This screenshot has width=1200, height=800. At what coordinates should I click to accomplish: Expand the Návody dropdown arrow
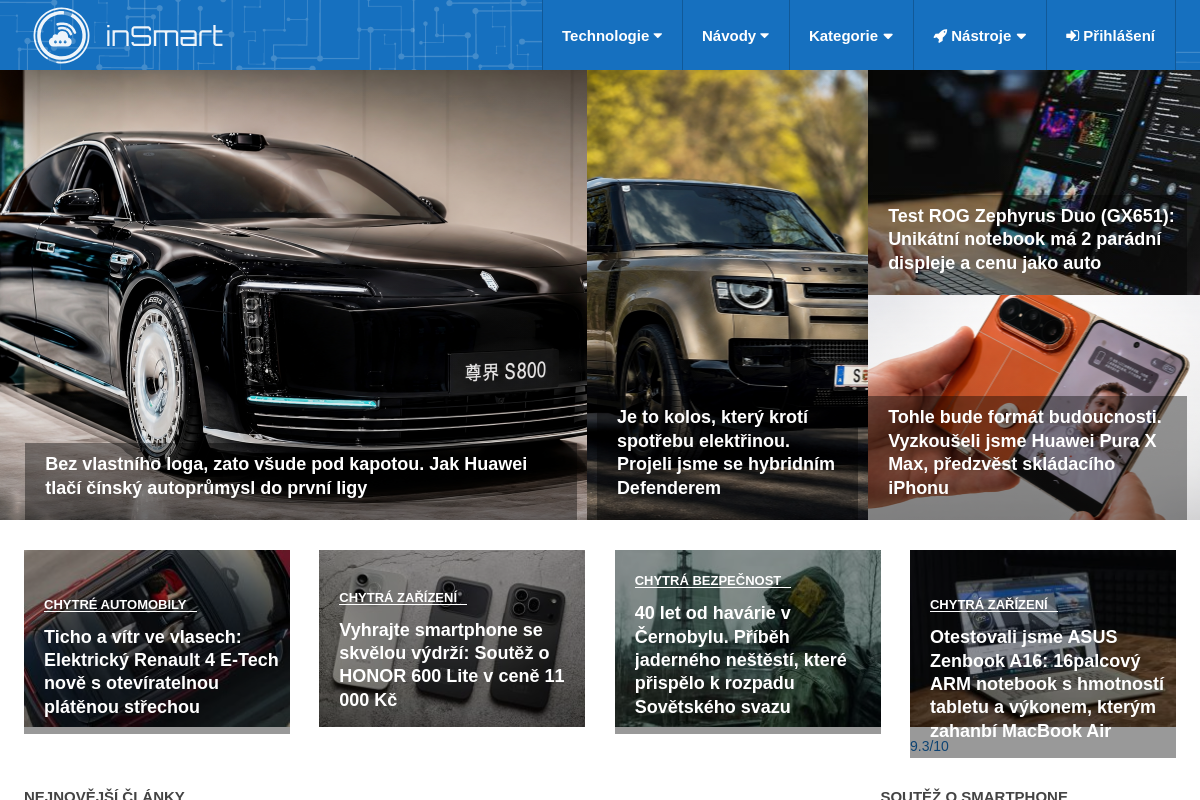point(765,36)
